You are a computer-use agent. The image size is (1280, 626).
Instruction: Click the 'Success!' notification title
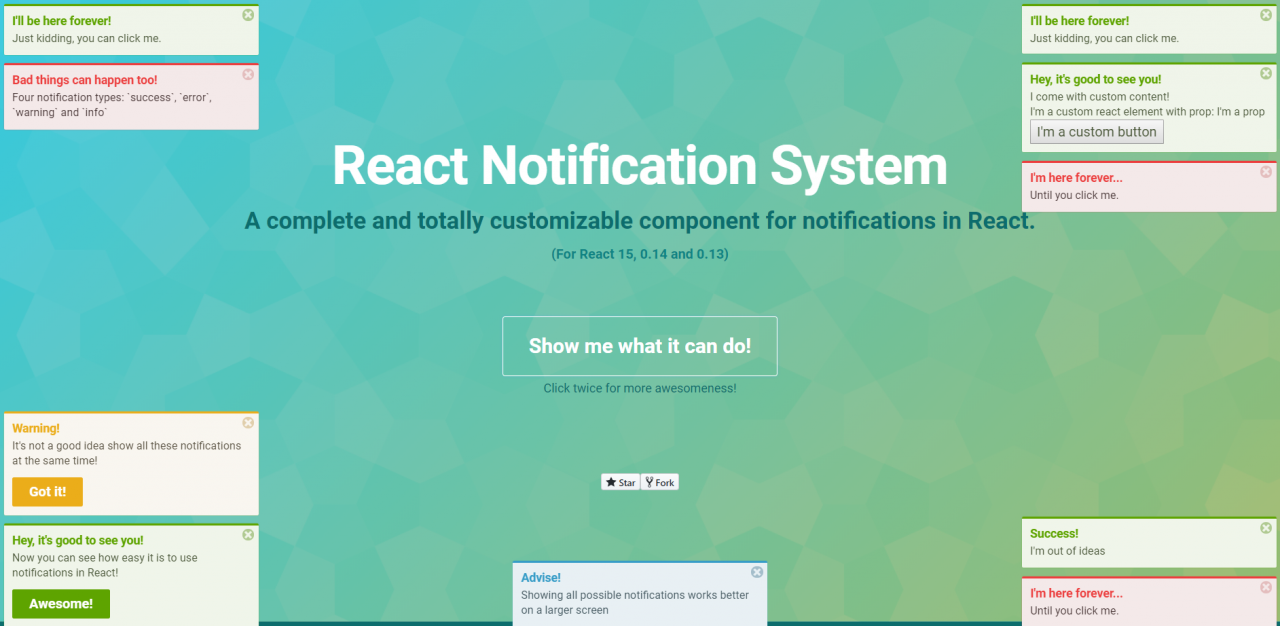1054,534
